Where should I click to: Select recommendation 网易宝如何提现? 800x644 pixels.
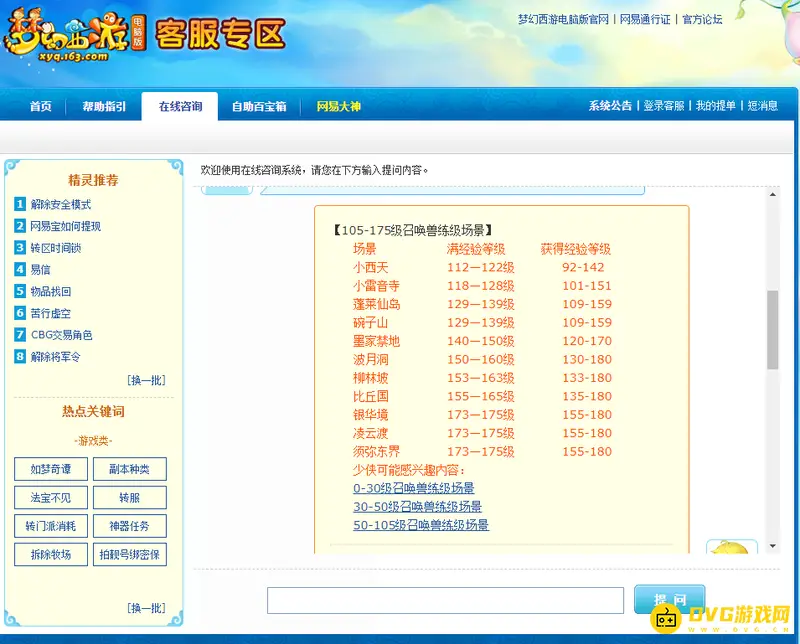[65, 226]
